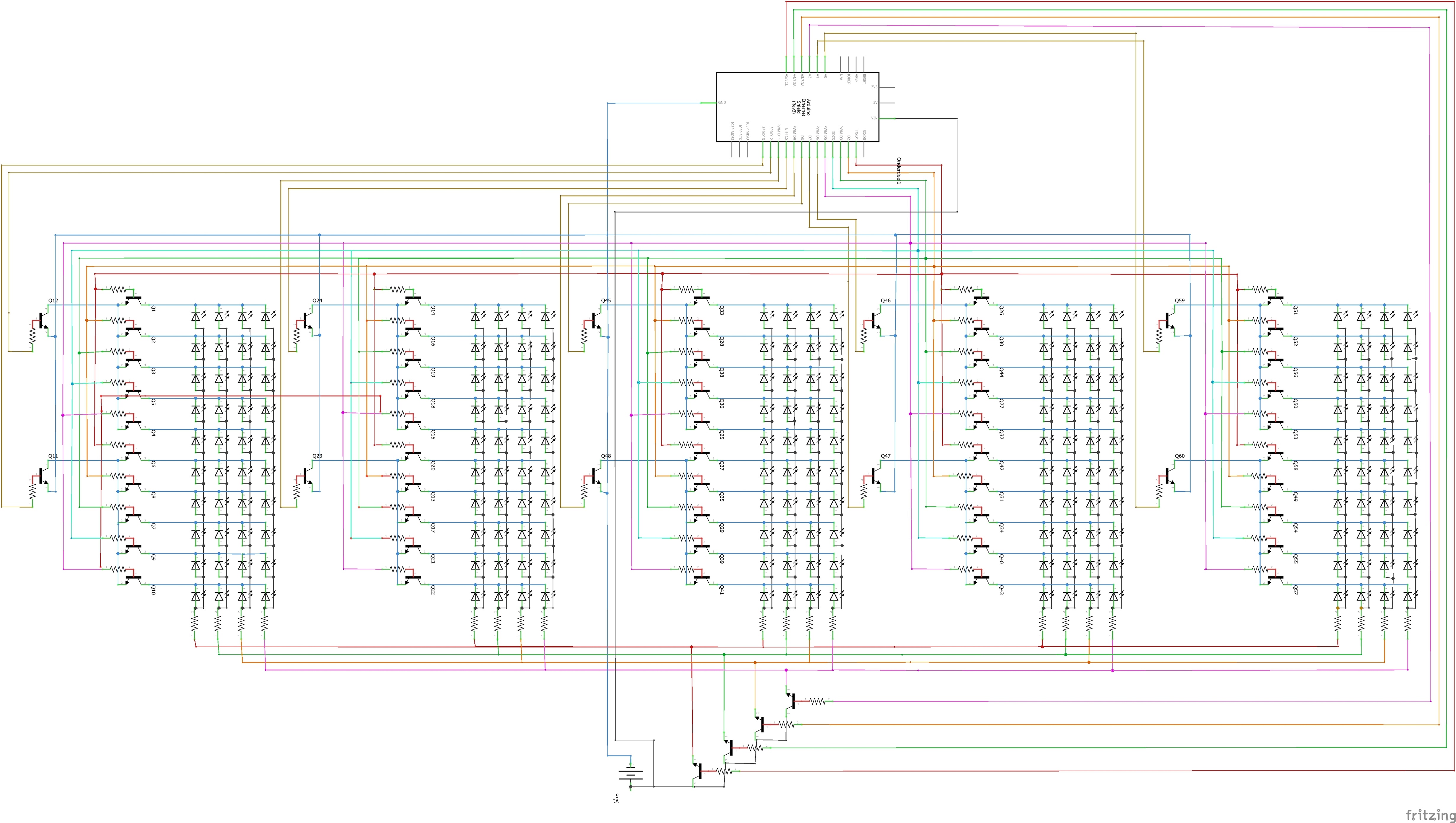Viewport: 1456px width, 823px height.
Task: Click the Q58 transistor label
Action: 1296,465
